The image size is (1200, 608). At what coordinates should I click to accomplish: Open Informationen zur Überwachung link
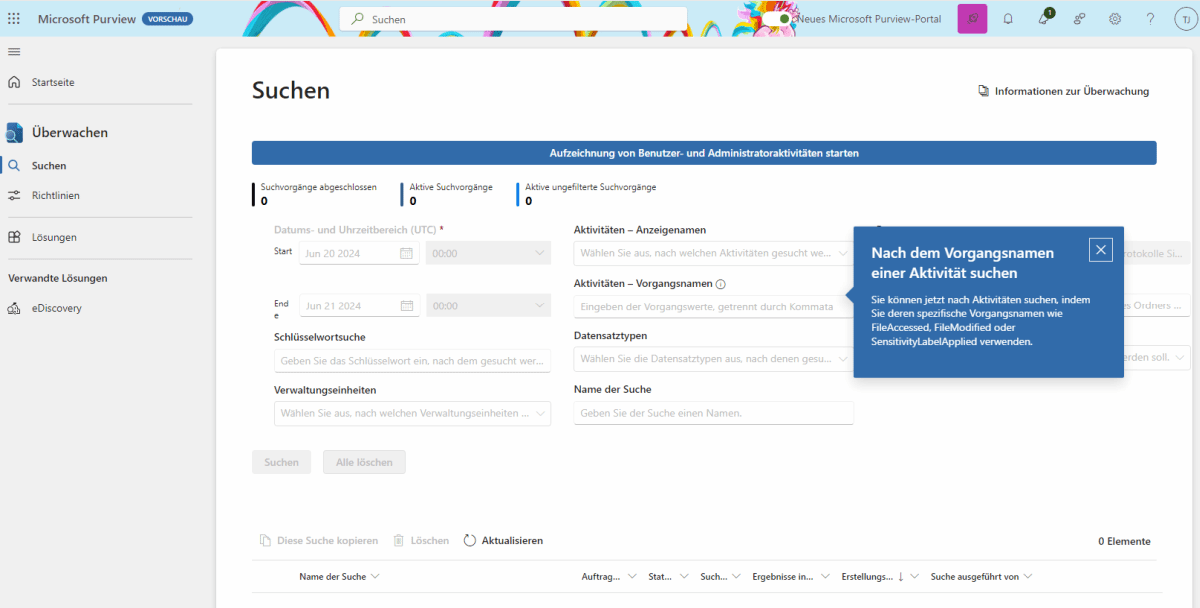(x=1064, y=91)
